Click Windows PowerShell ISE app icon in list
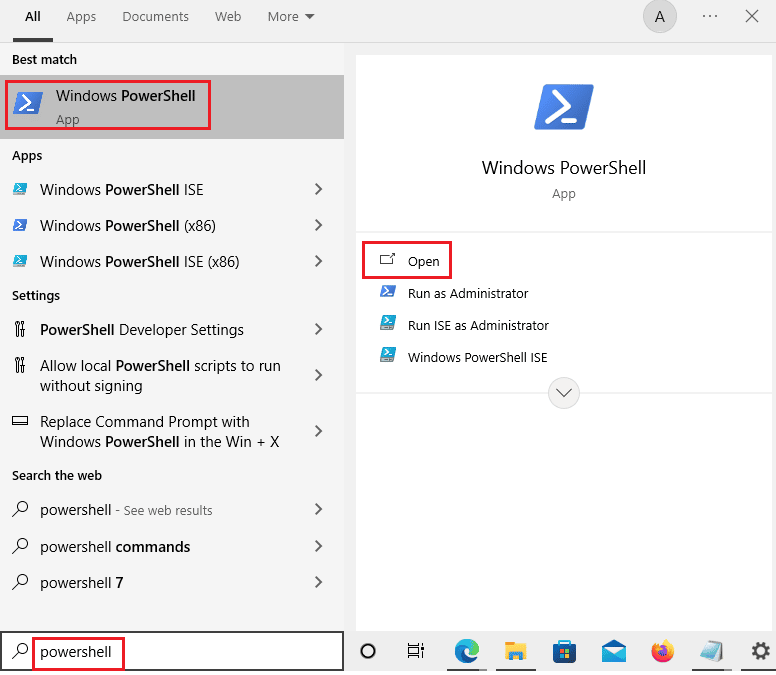This screenshot has width=776, height=675. coord(20,190)
